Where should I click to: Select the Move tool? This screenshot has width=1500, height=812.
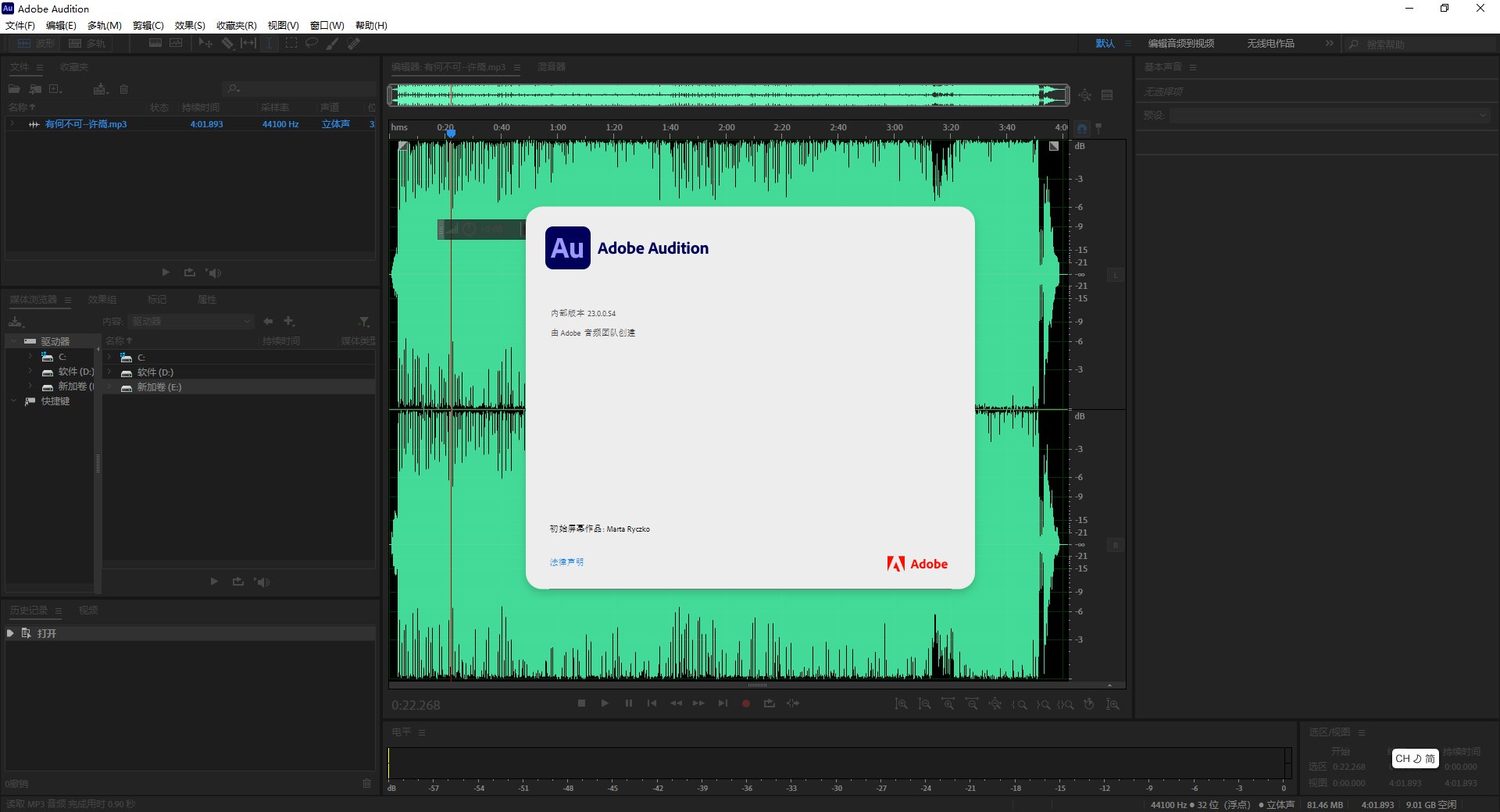[205, 43]
